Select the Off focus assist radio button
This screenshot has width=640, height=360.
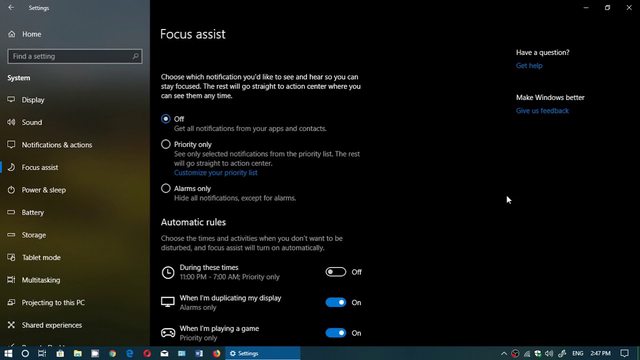(x=165, y=119)
